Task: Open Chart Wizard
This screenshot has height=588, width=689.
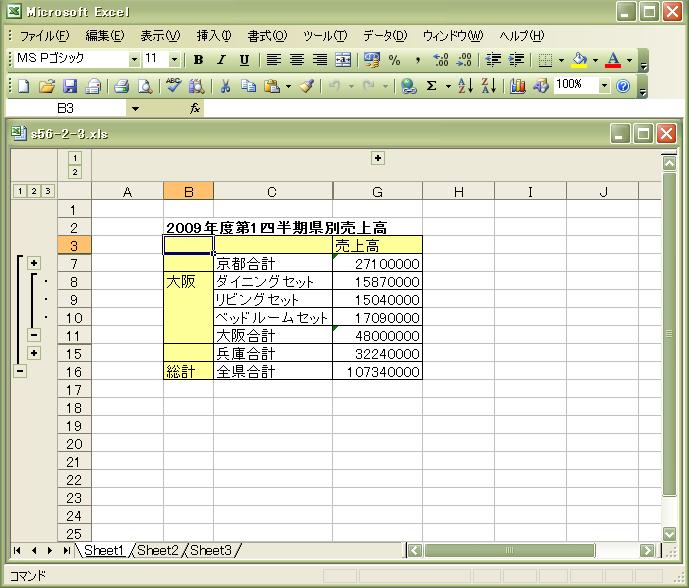Action: pos(518,86)
